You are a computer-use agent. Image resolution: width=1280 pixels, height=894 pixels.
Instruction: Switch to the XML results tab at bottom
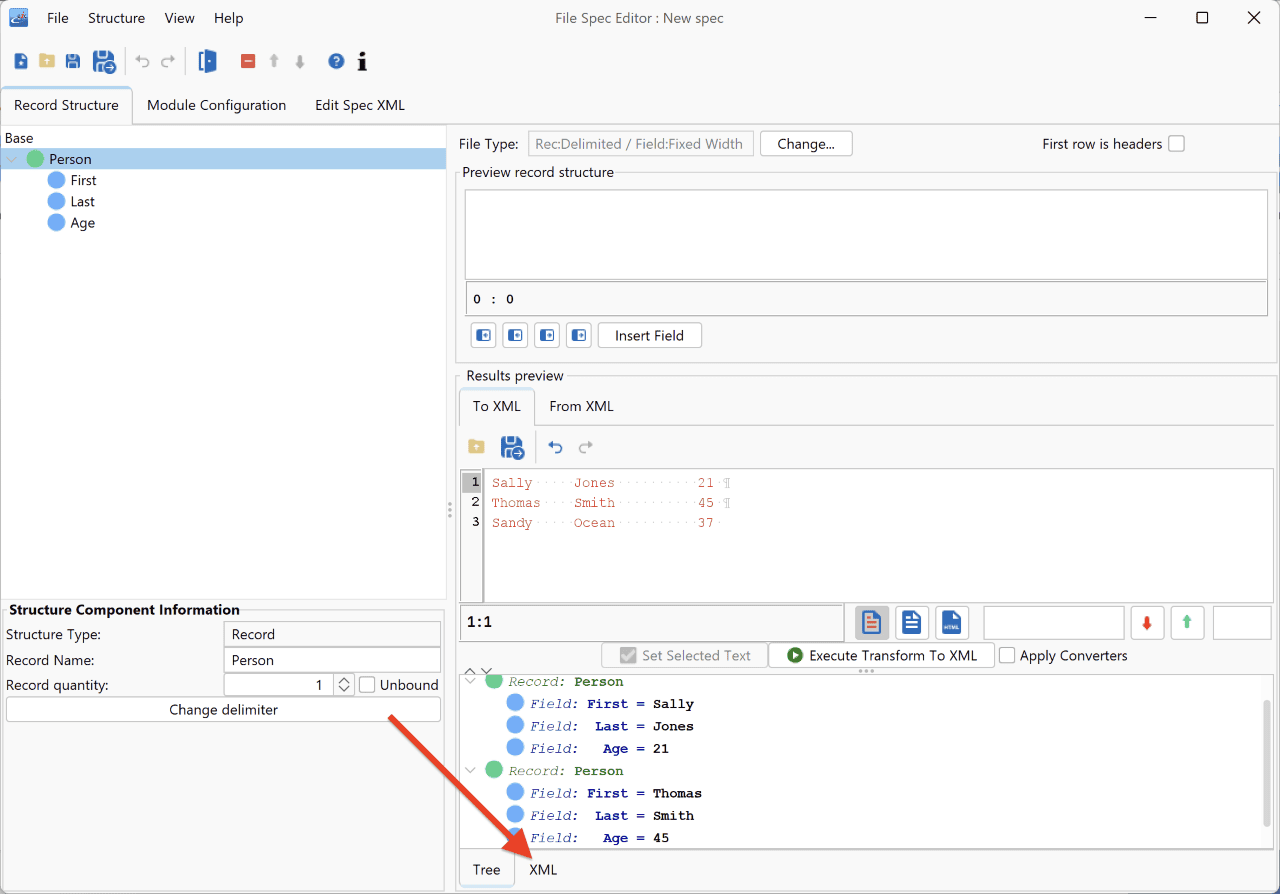coord(543,869)
